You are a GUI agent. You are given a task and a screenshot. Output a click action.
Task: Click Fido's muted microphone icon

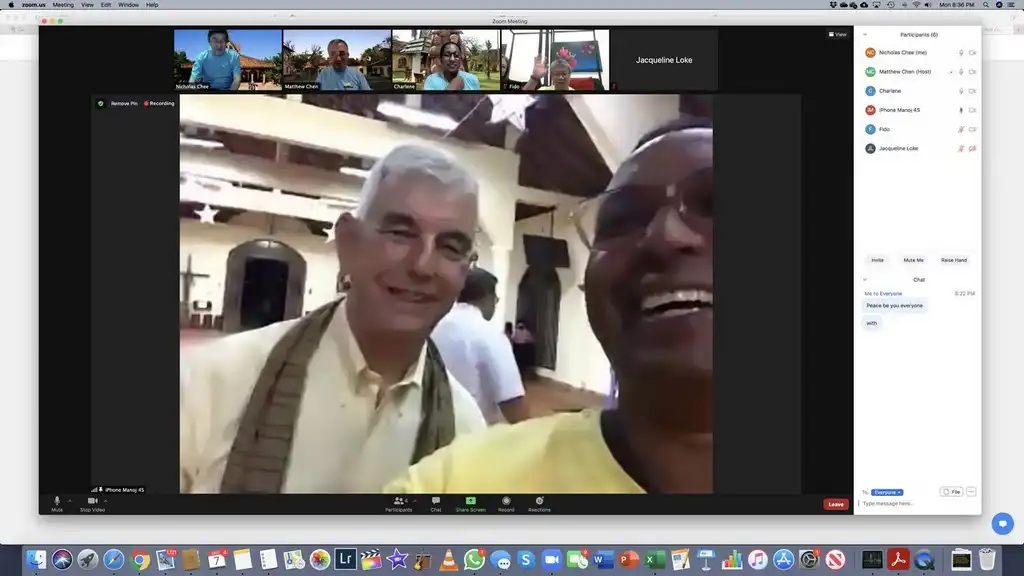click(961, 129)
